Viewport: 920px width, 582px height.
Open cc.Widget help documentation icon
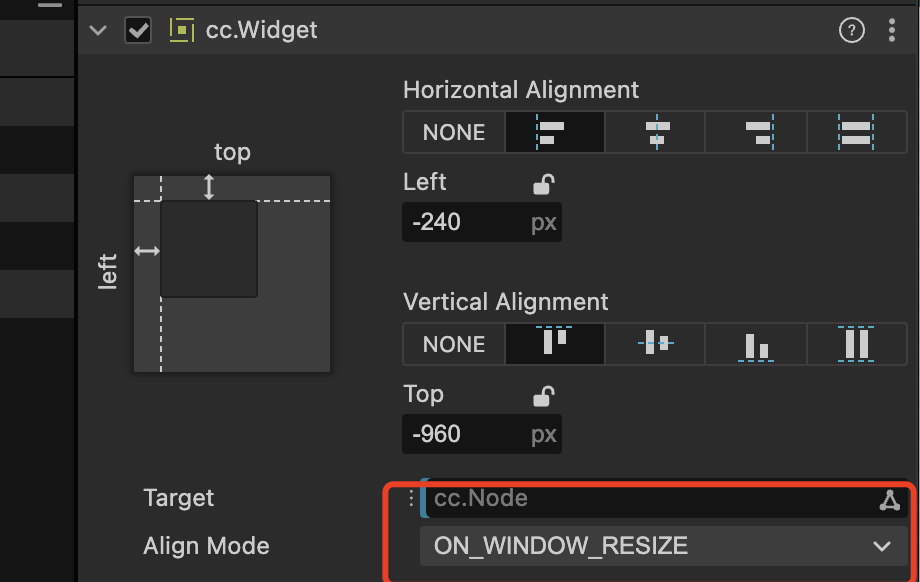(851, 31)
